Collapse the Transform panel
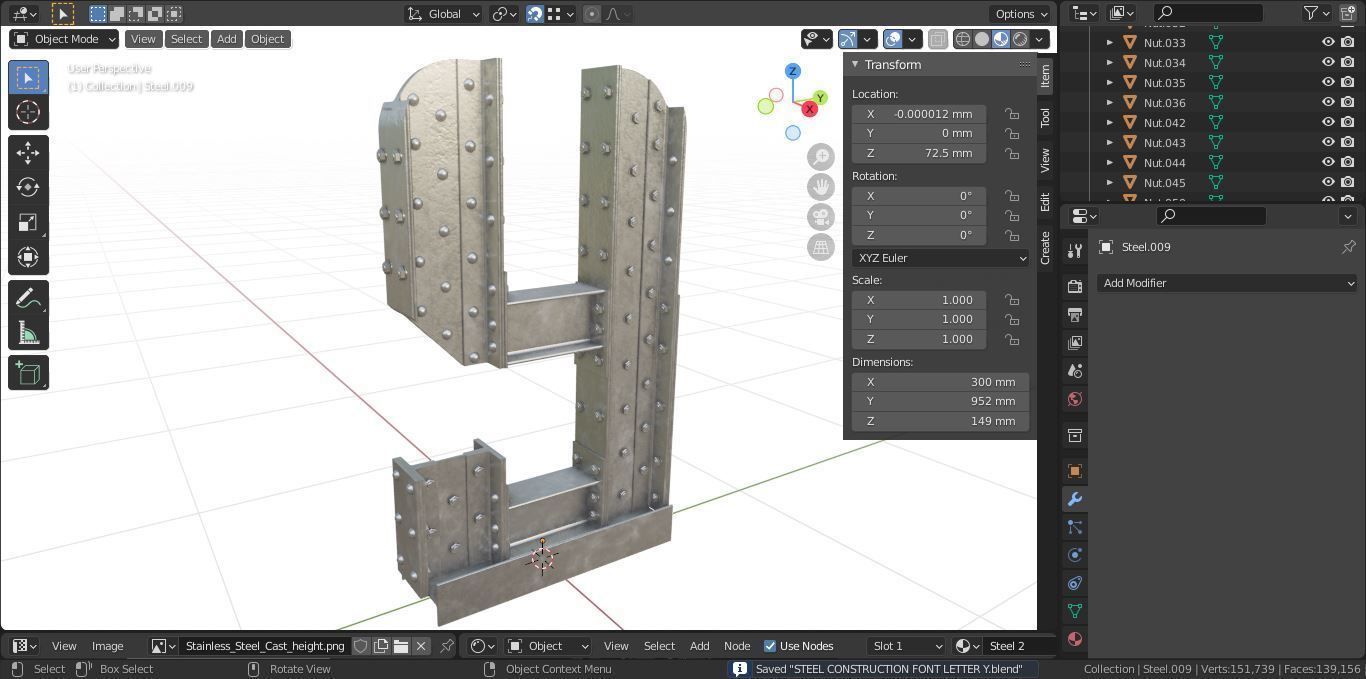This screenshot has width=1366, height=679. (855, 64)
